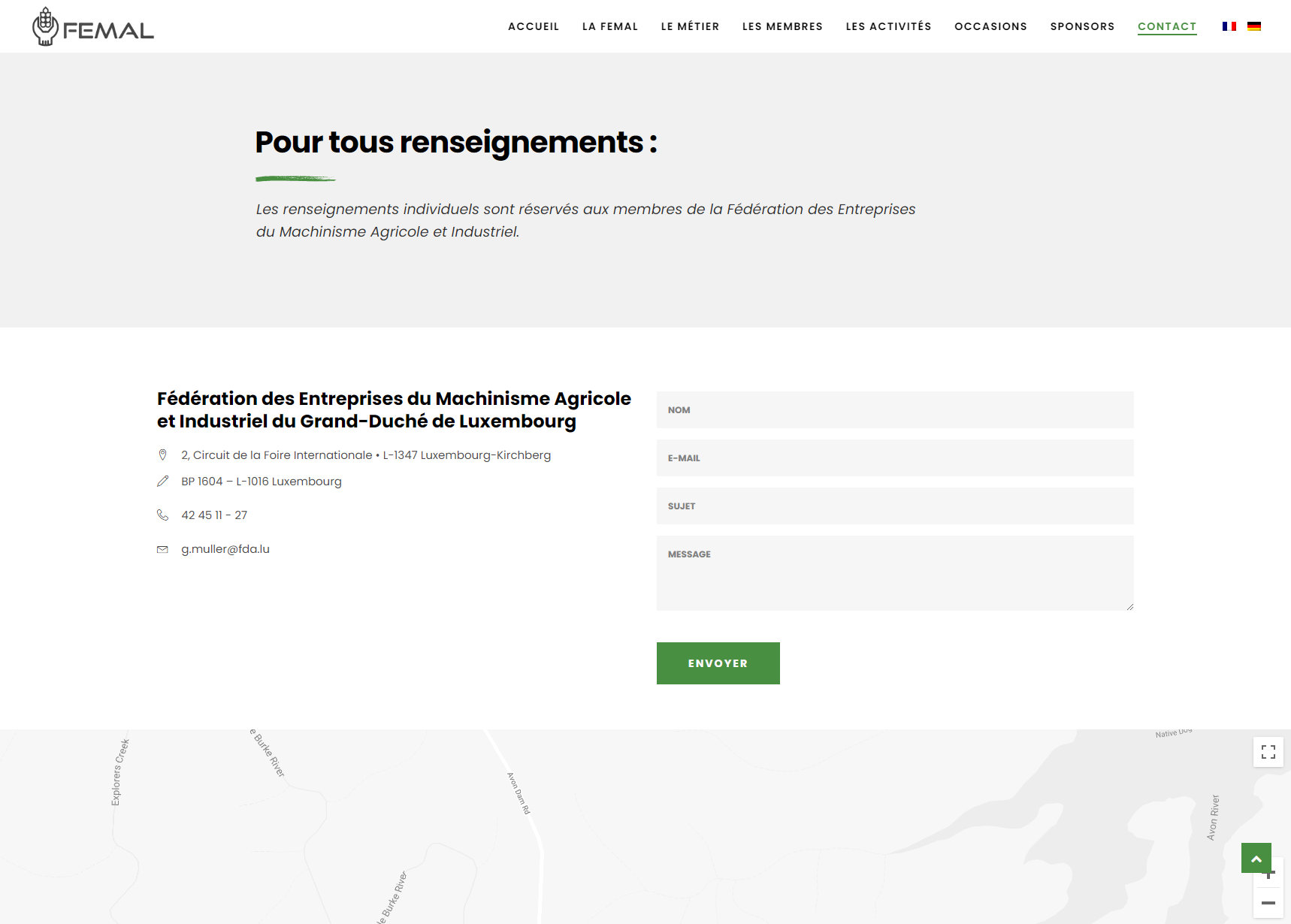Open the Accueil menu item
This screenshot has width=1291, height=924.
point(533,26)
